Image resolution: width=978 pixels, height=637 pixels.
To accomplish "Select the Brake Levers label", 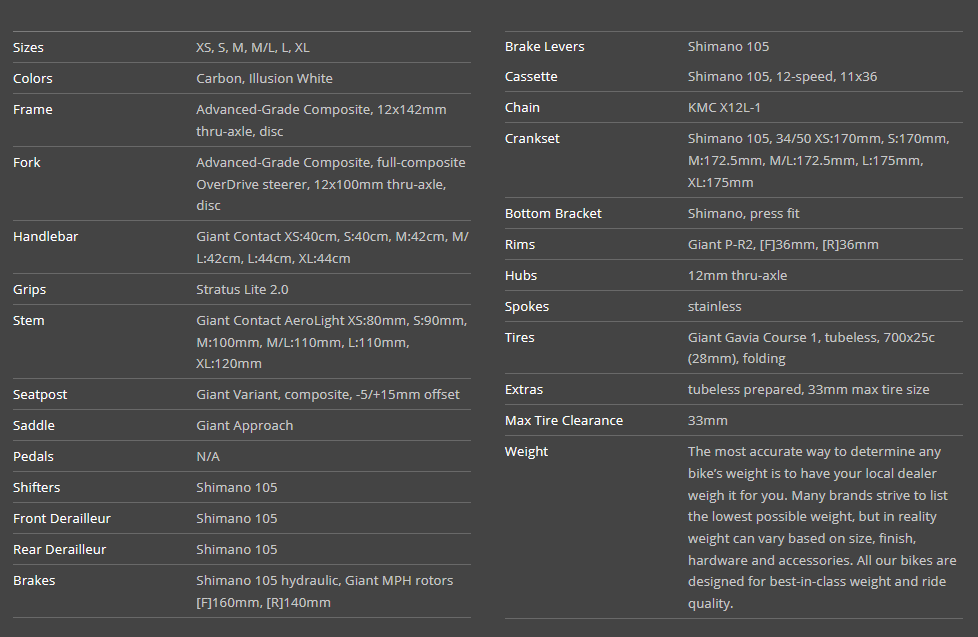I will click(545, 47).
